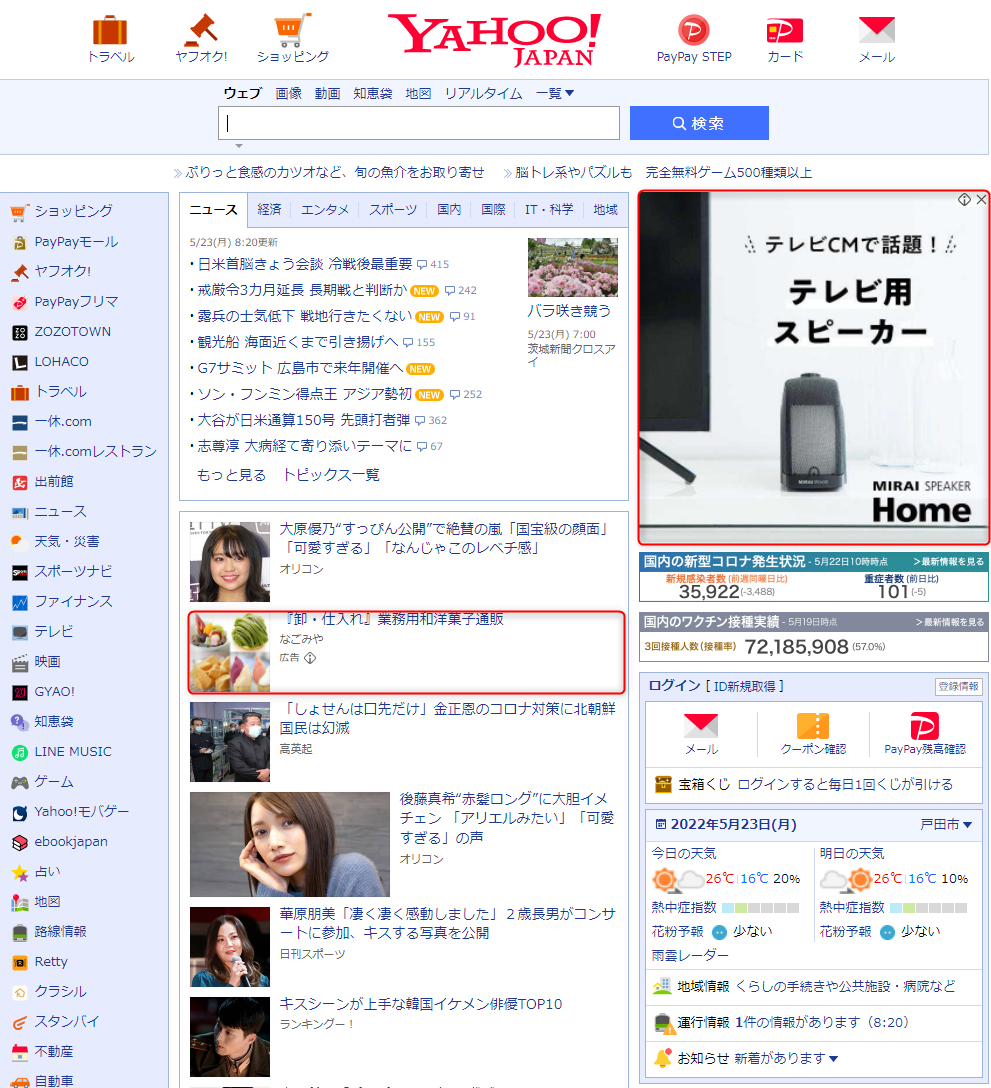This screenshot has height=1088, width=991.
Task: Switch to the スポーツ news tab
Action: [393, 210]
